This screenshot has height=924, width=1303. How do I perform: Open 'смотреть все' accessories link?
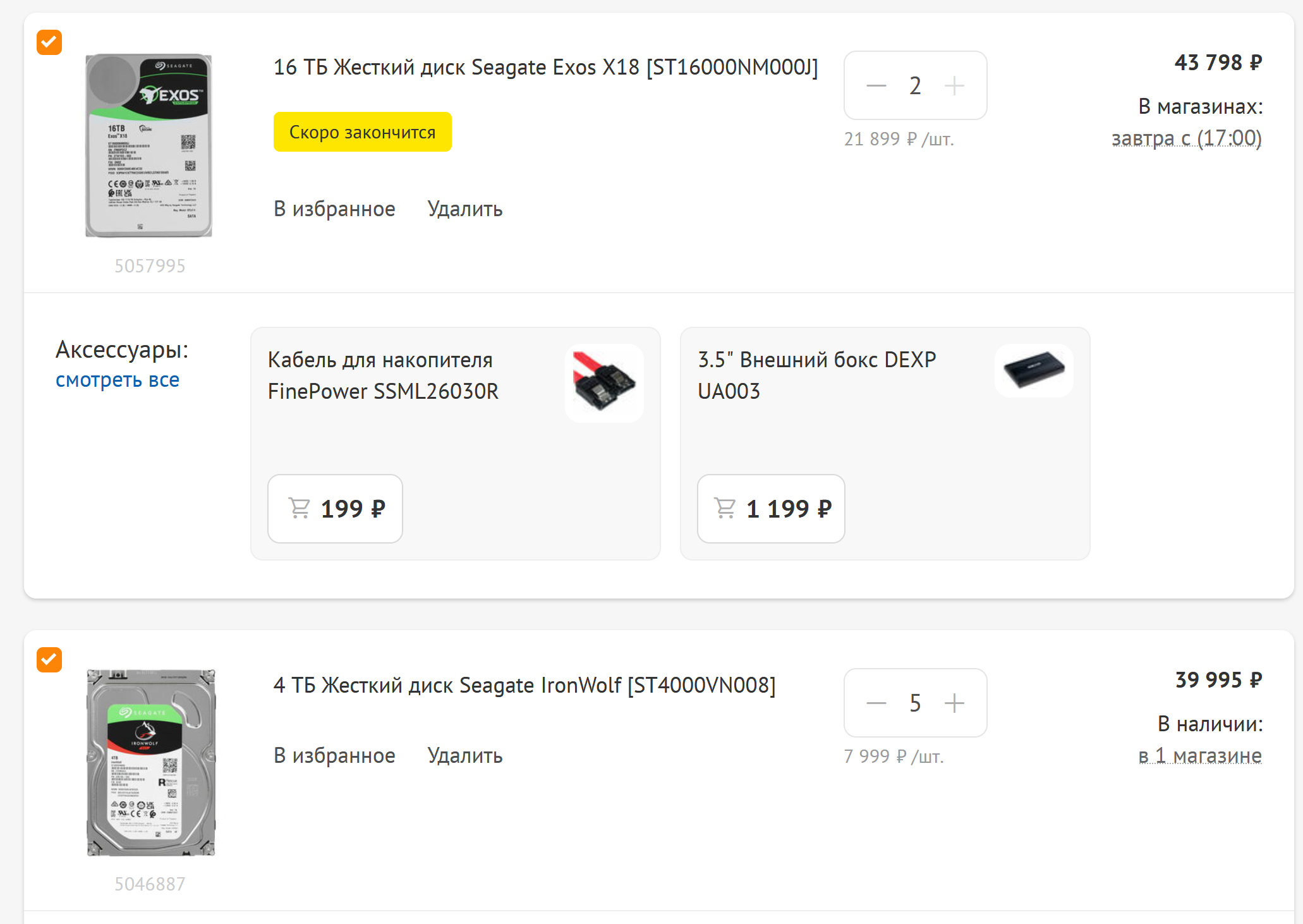coord(118,380)
